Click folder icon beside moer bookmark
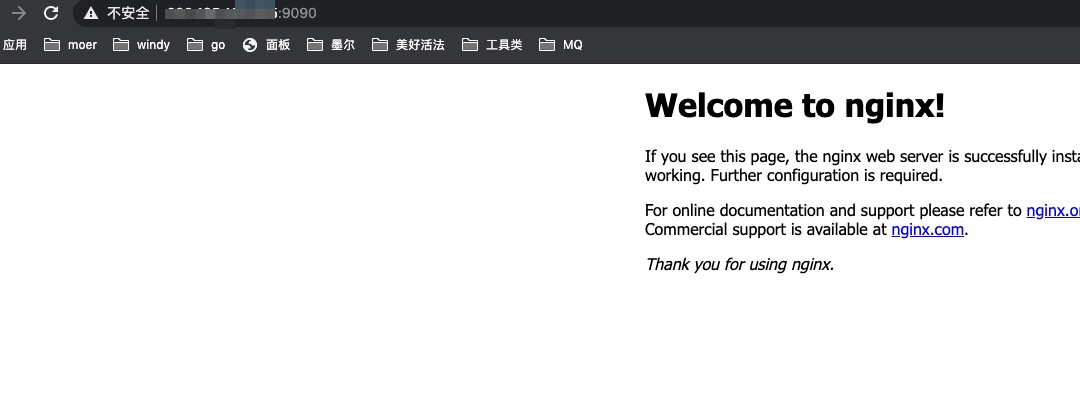 point(52,45)
